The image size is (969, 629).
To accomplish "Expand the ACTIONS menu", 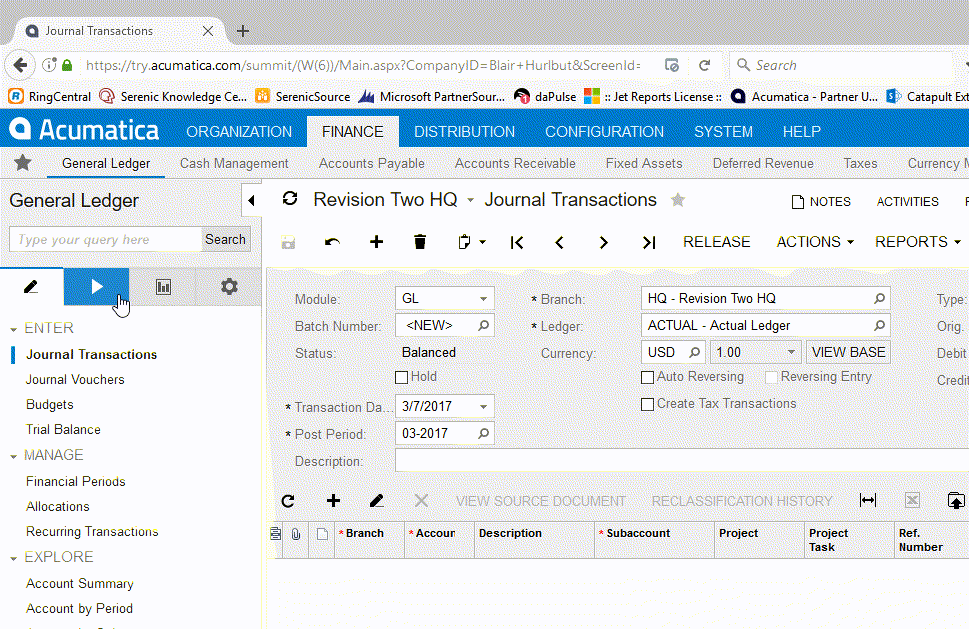I will coord(815,242).
